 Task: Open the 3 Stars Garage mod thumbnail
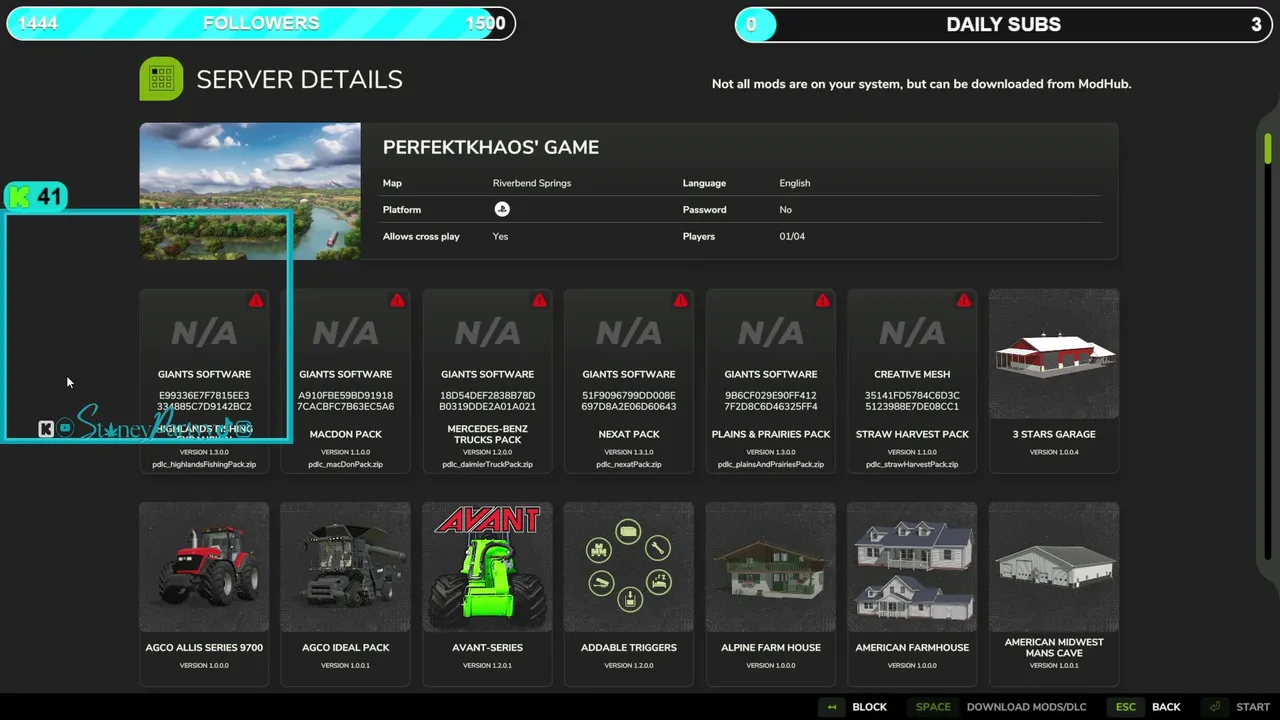click(x=1054, y=354)
